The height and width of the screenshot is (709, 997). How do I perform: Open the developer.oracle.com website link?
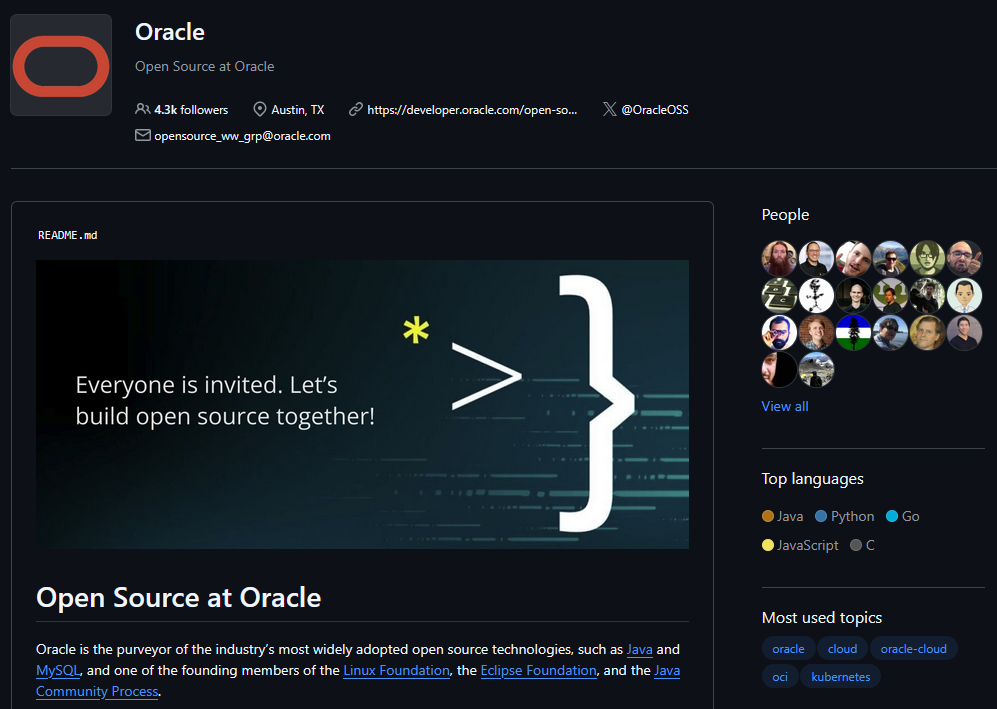pos(472,110)
